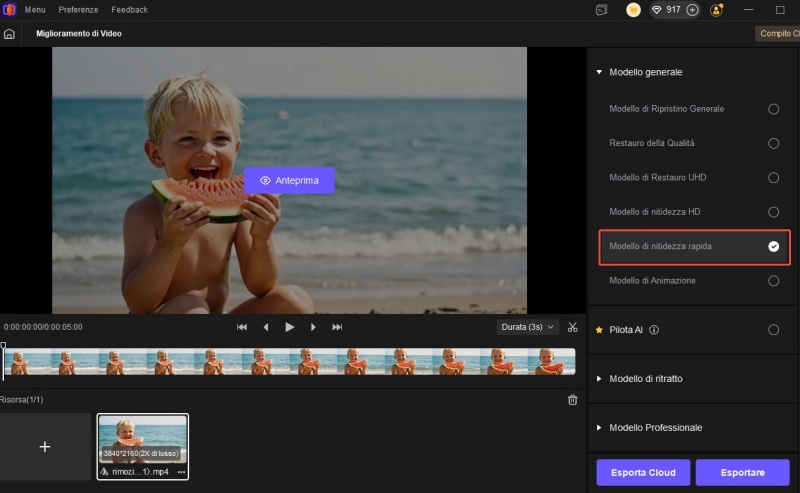Open the Feedback menu
The height and width of the screenshot is (493, 800).
tap(129, 10)
